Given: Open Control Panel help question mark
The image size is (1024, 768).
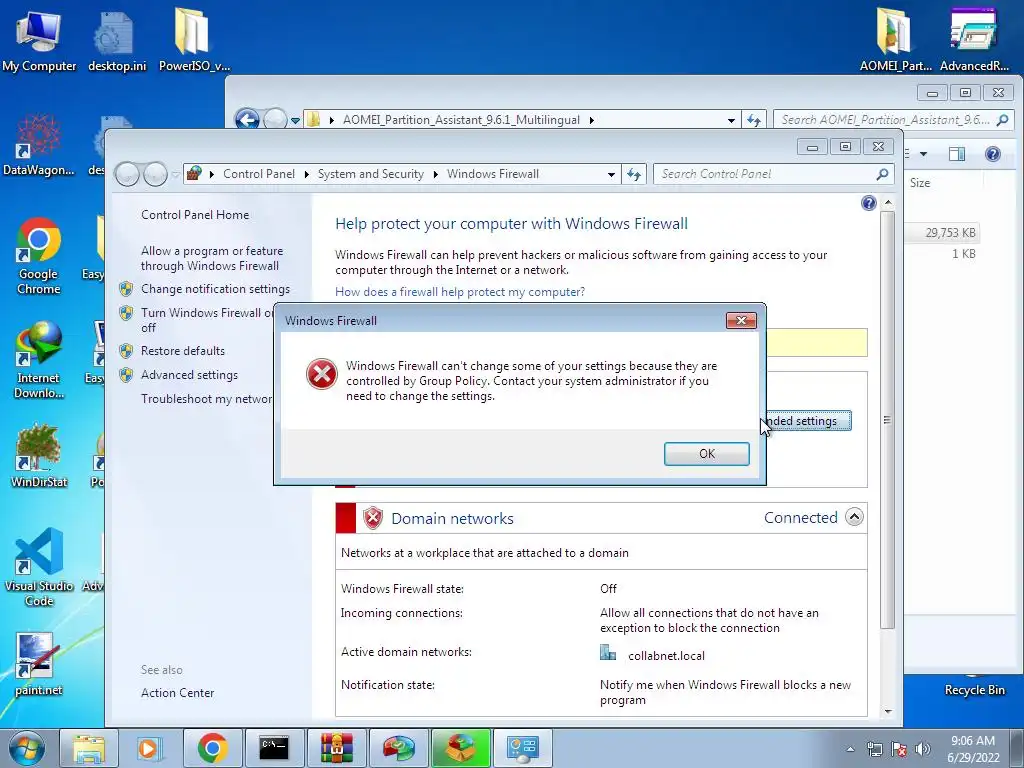Looking at the screenshot, I should [x=868, y=203].
